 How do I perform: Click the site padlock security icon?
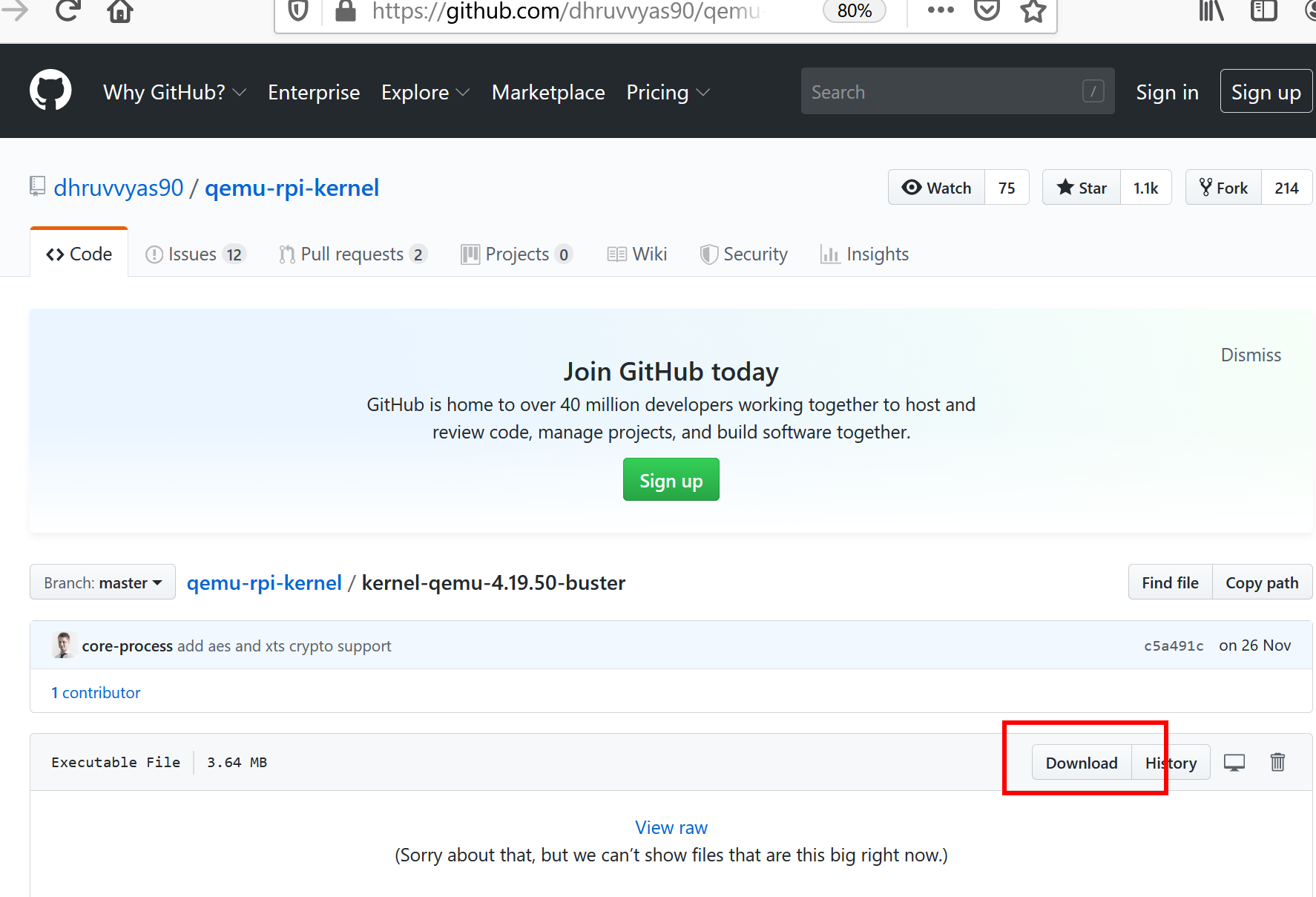[x=345, y=10]
